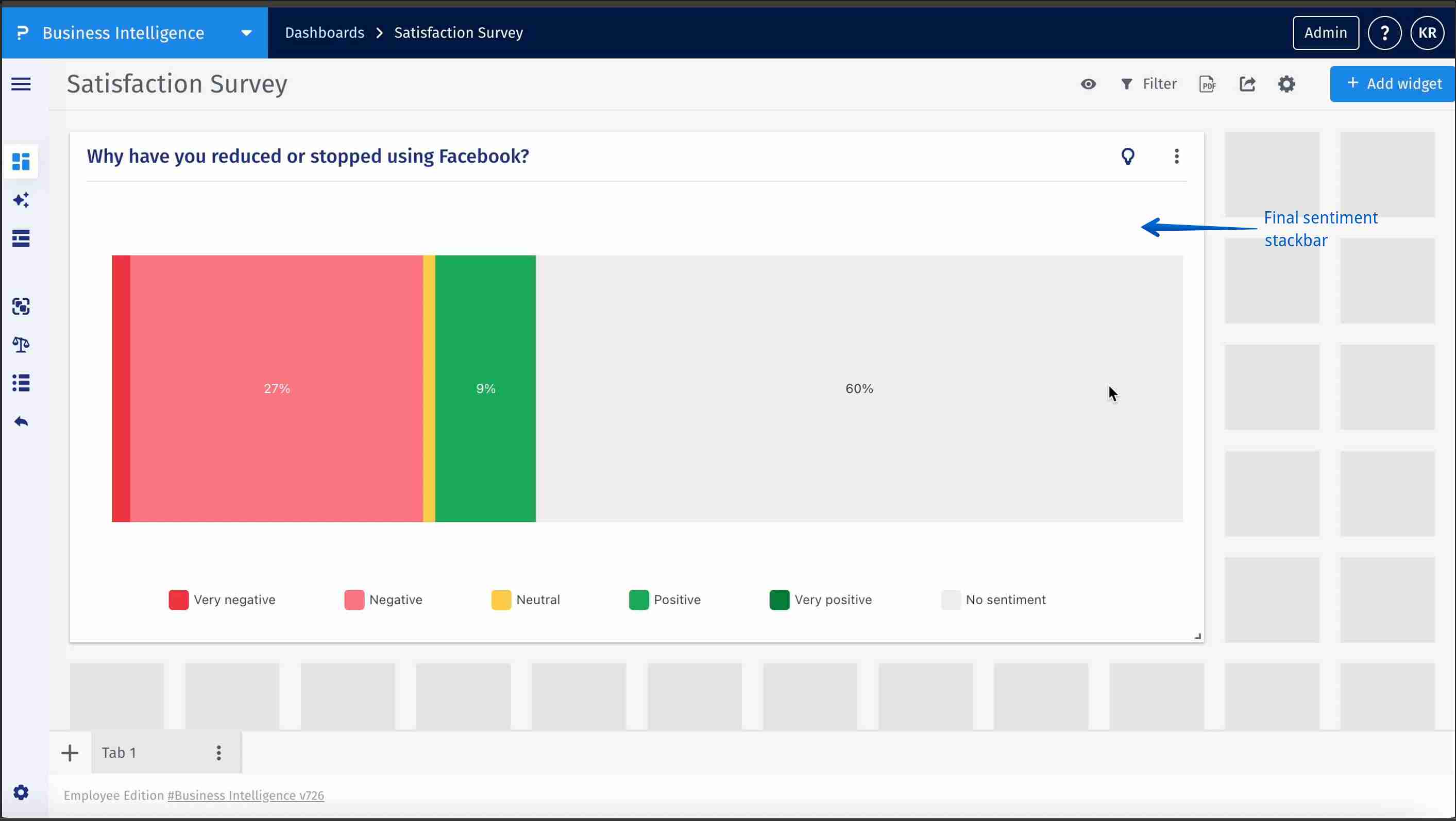
Task: Open the comparison scales tool in the sidebar
Action: pos(21,345)
